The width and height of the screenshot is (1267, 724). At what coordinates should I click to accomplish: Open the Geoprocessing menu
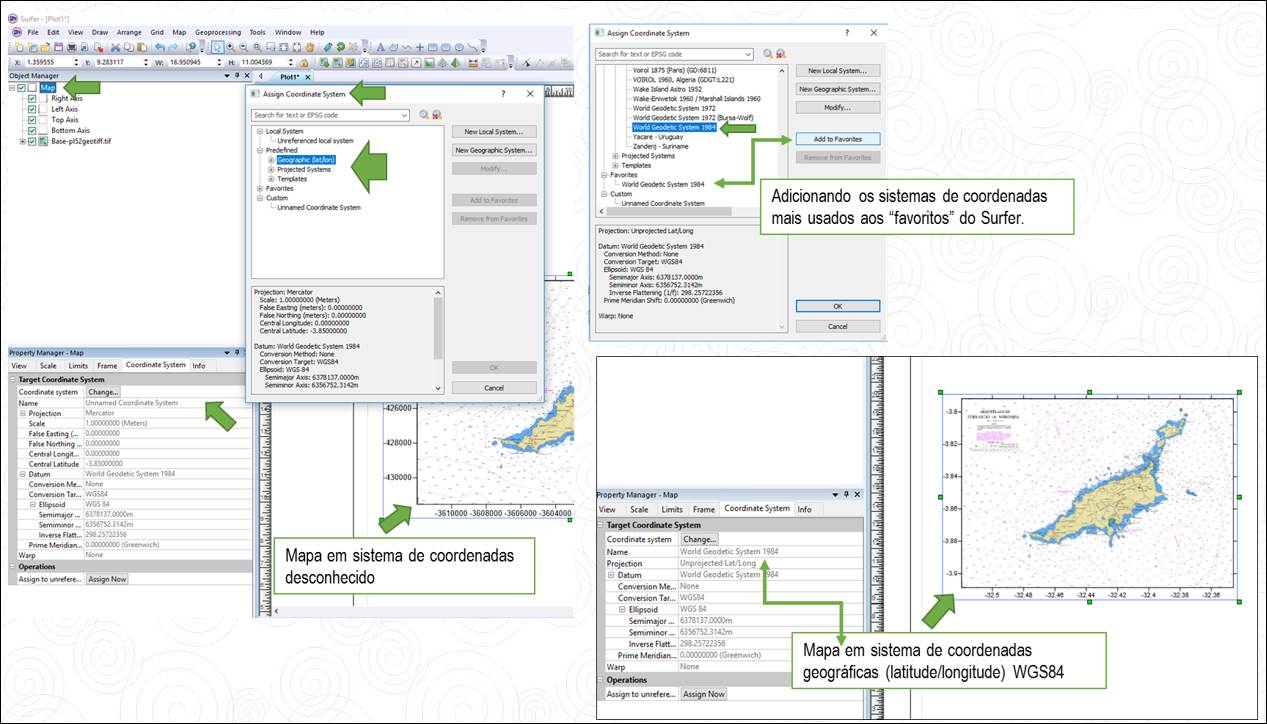tap(218, 32)
